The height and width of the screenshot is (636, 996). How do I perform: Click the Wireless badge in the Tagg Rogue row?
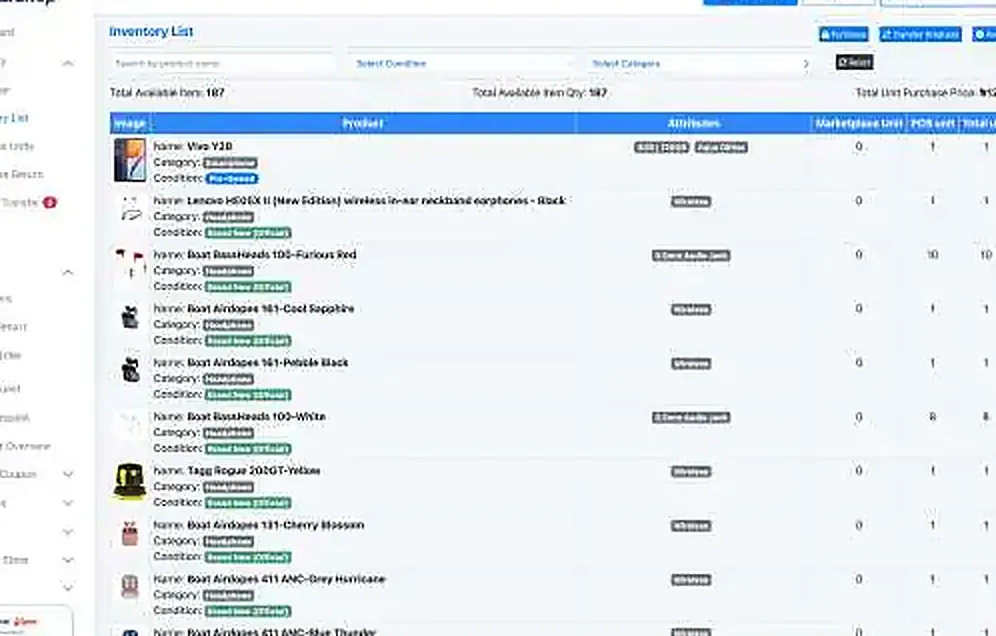tap(690, 471)
